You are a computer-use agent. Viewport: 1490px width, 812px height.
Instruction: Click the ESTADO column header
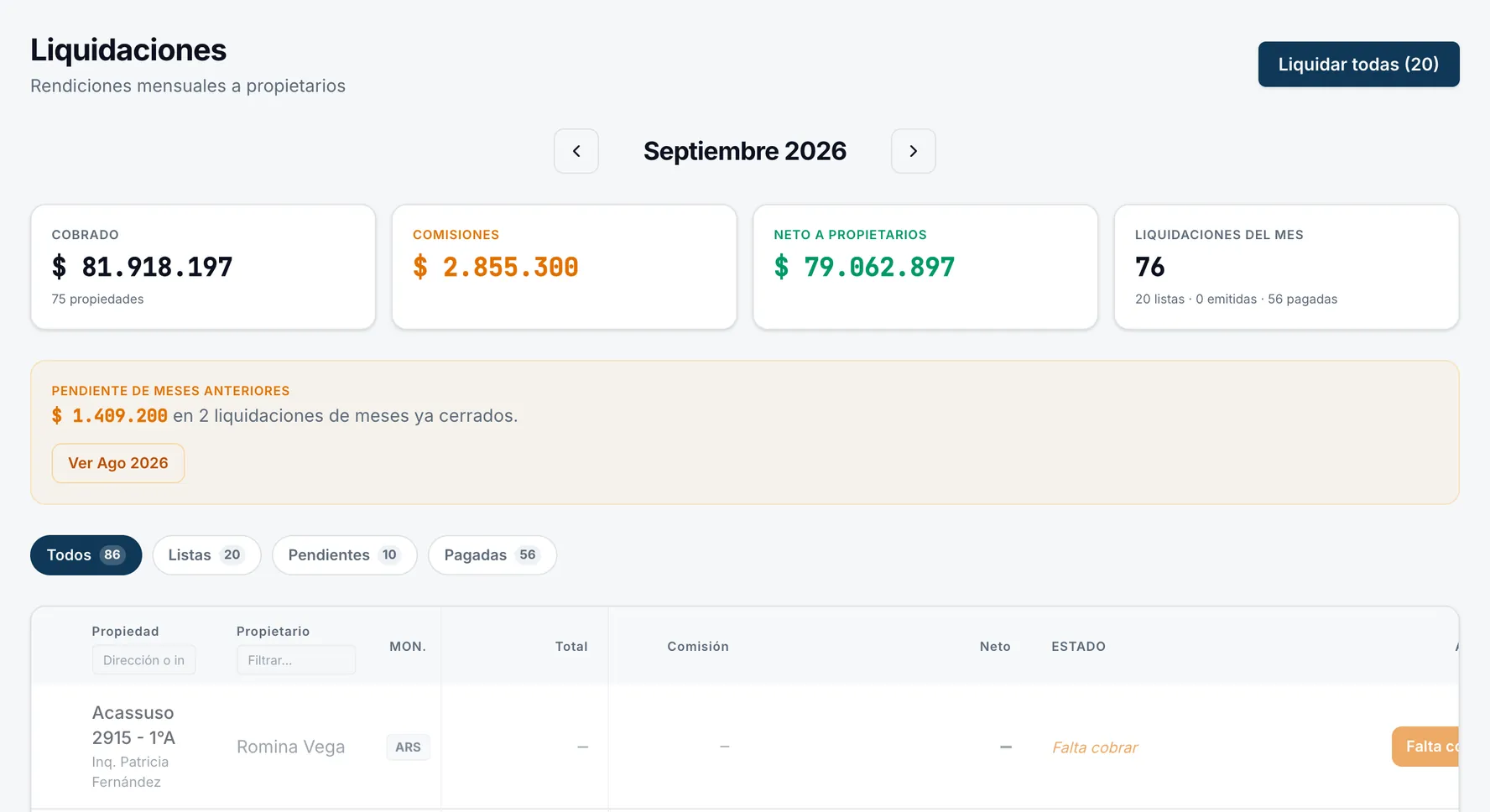1078,647
